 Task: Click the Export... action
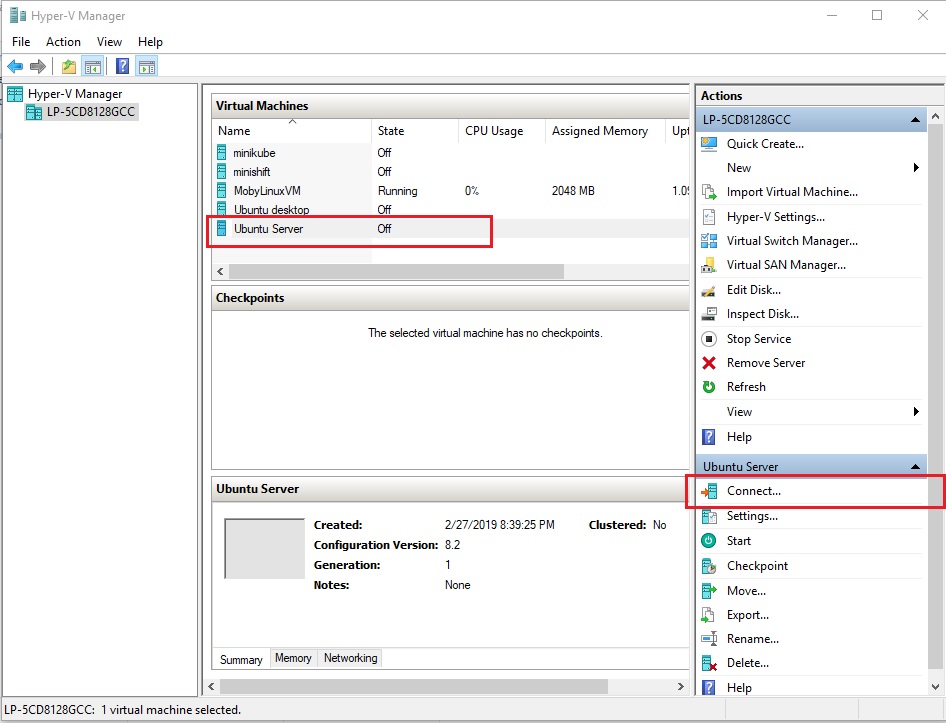[748, 616]
